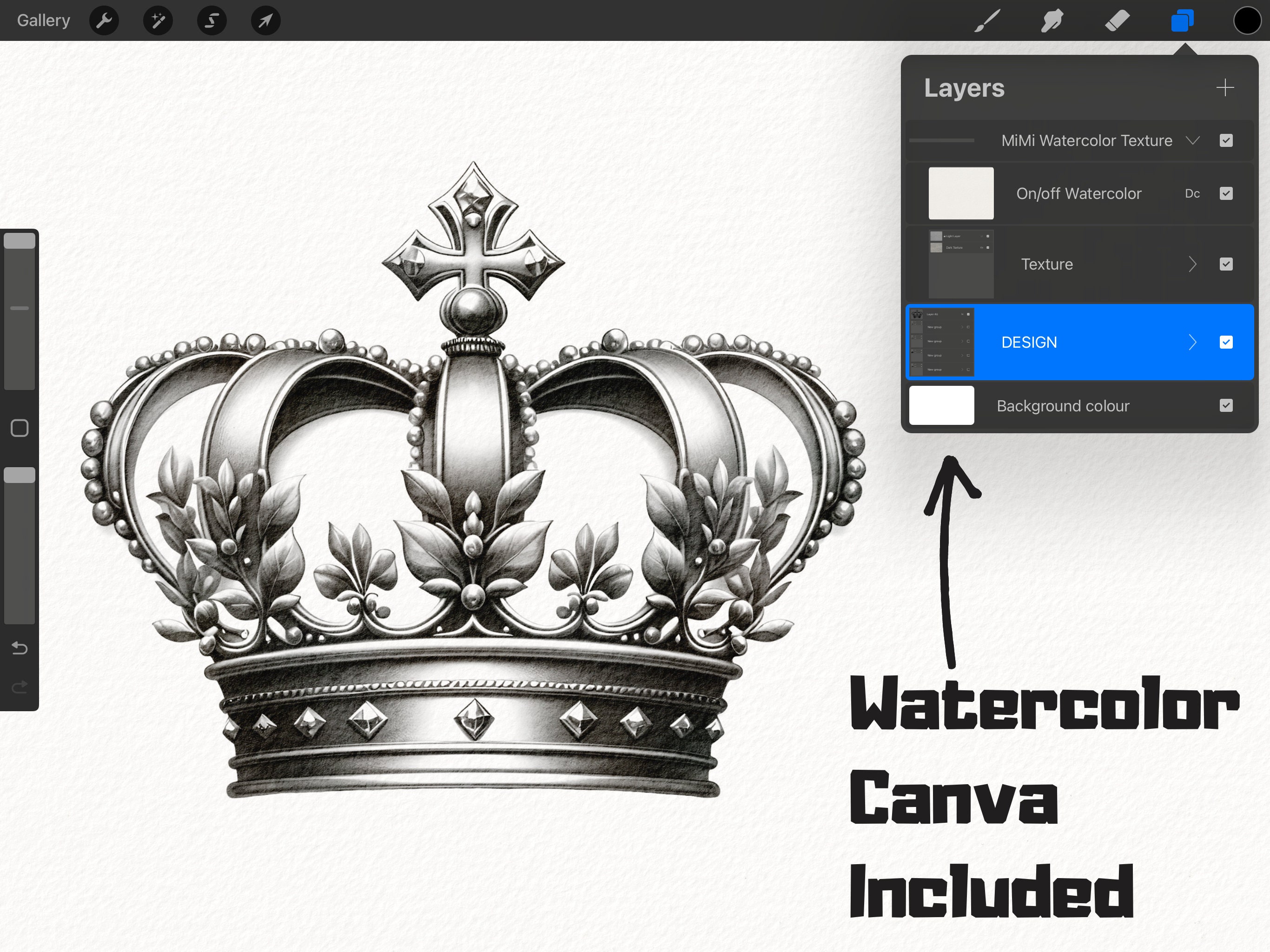Add a new layer with plus icon
Image resolution: width=1270 pixels, height=952 pixels.
tap(1224, 88)
